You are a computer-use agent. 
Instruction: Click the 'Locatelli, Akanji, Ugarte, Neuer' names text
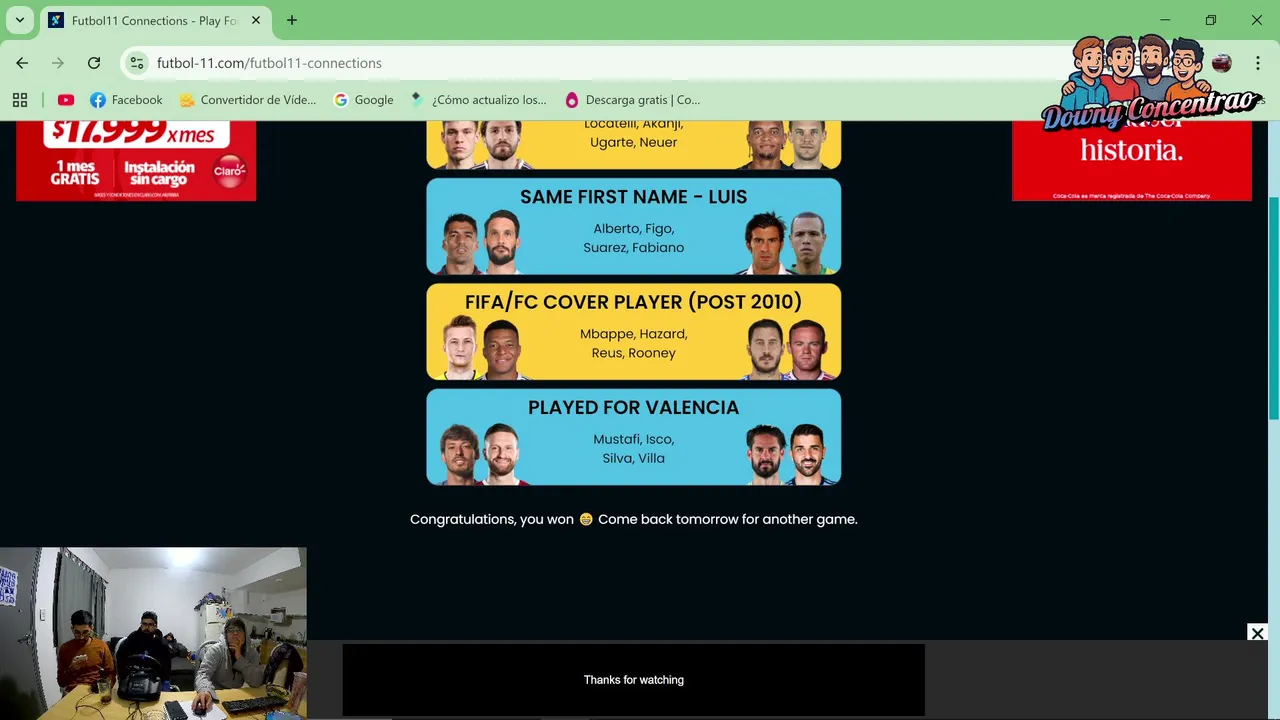[x=633, y=133]
